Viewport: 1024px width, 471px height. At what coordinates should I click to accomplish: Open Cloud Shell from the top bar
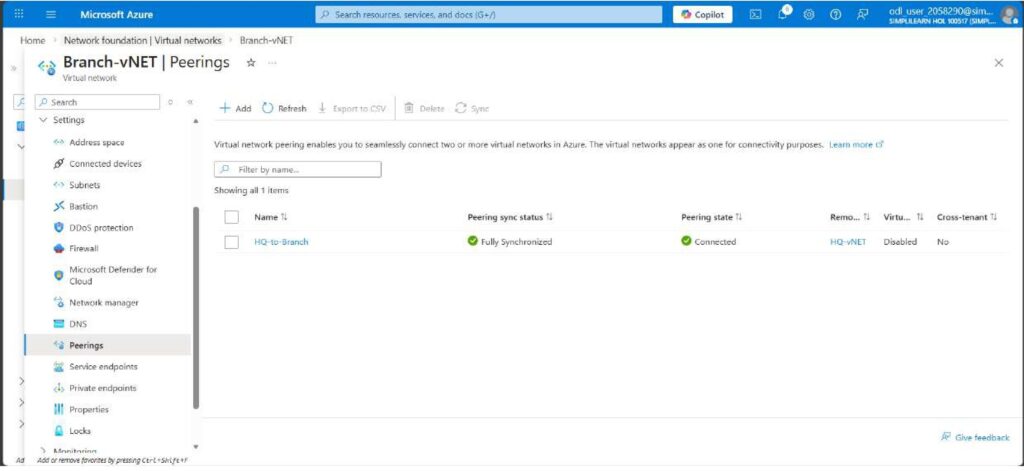coord(756,14)
